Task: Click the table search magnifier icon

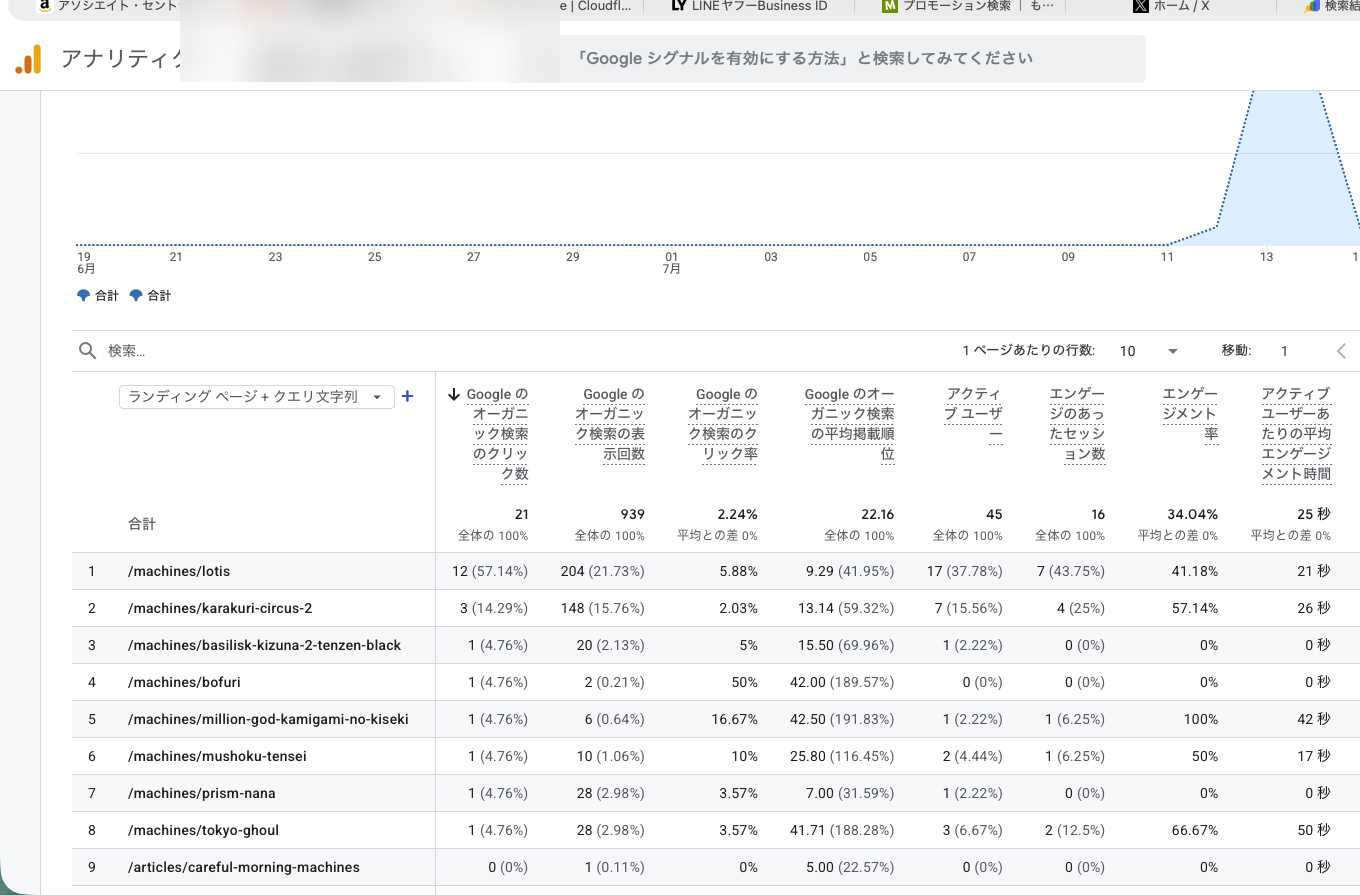Action: [88, 351]
